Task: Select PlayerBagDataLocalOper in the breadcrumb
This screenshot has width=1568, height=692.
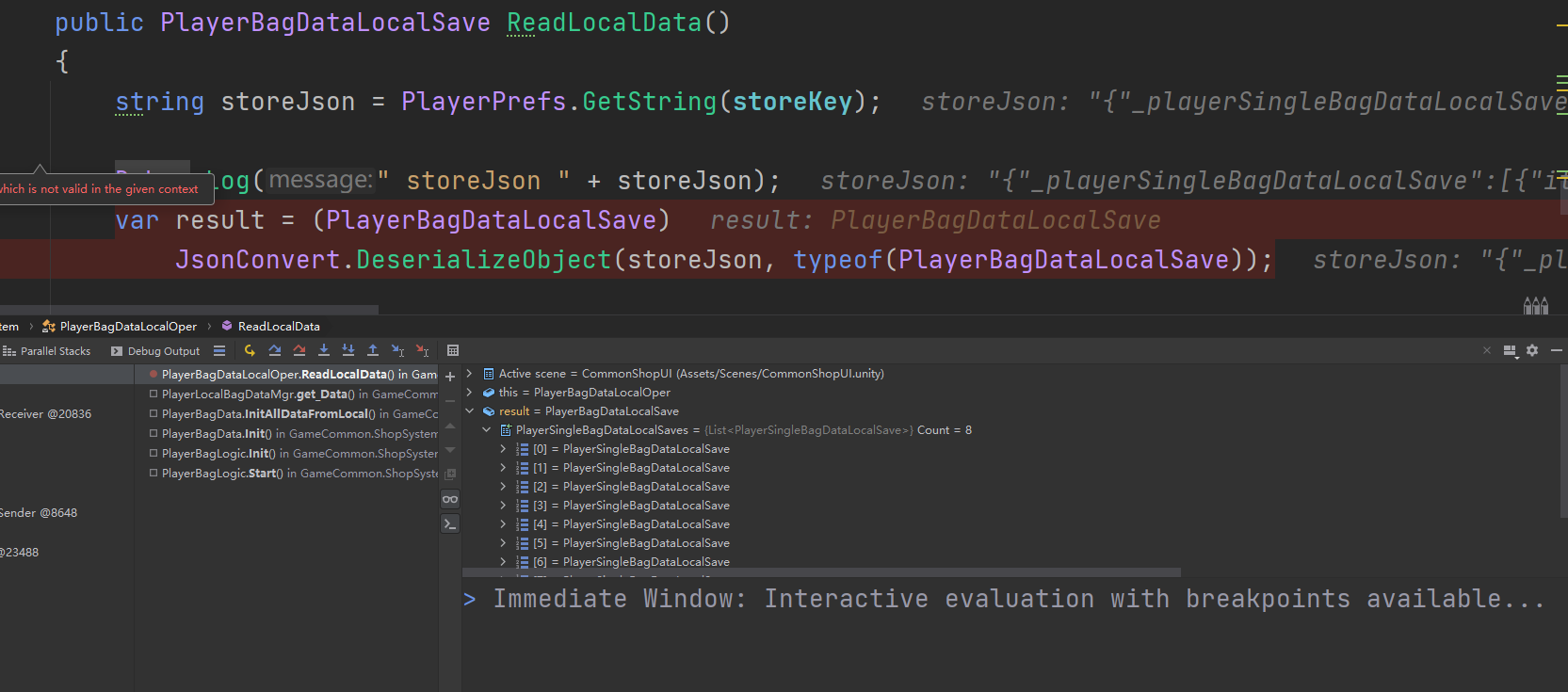Action: click(x=120, y=327)
